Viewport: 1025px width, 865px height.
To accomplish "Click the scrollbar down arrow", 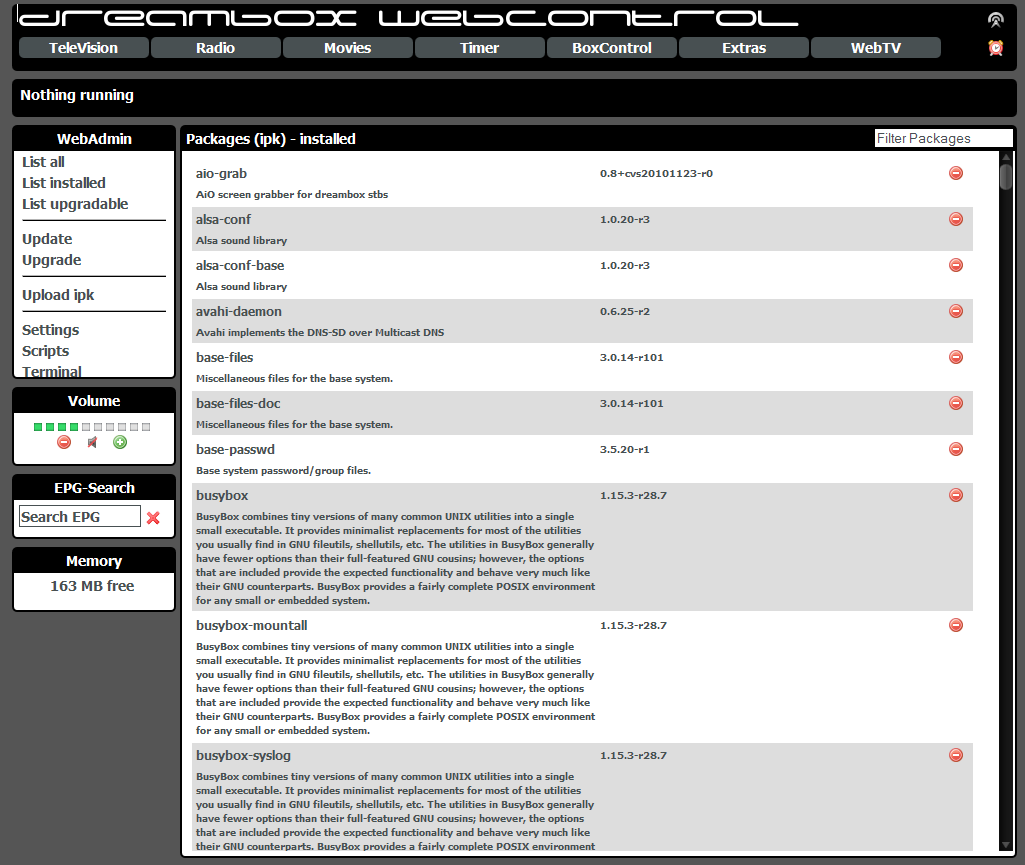I will point(1006,845).
